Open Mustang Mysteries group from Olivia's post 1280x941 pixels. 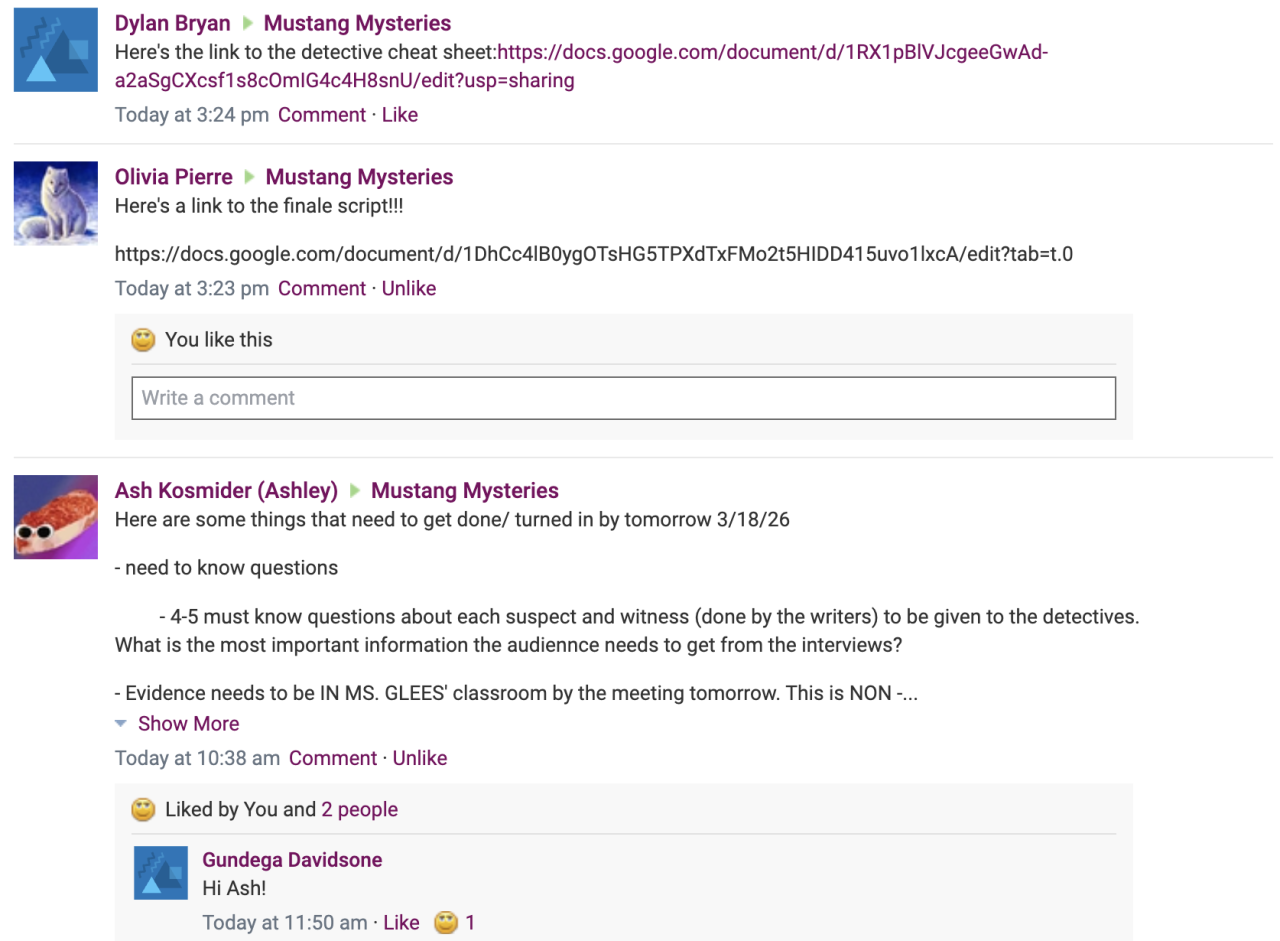[359, 178]
